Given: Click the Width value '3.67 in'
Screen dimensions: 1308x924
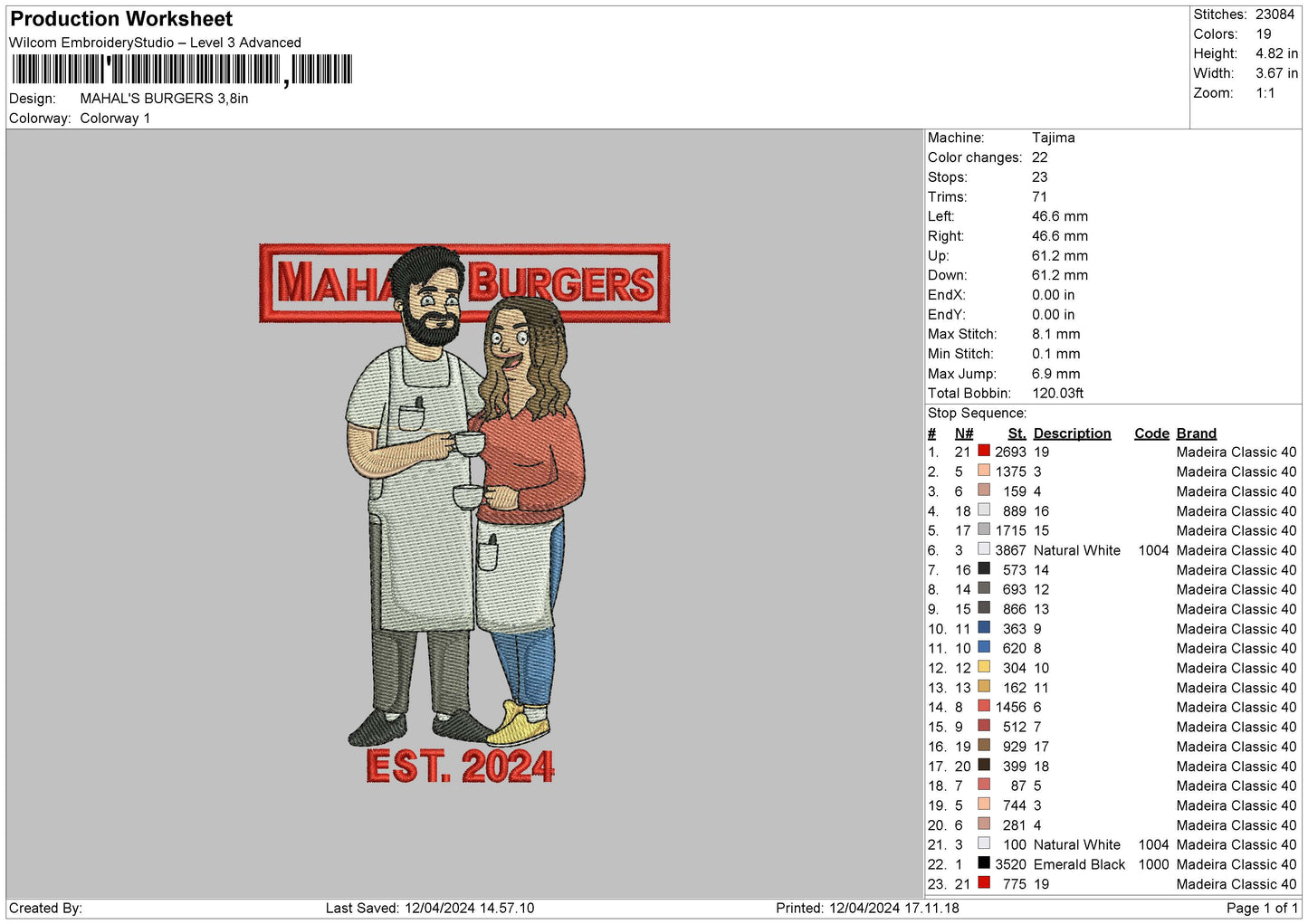Looking at the screenshot, I should pos(1276,73).
